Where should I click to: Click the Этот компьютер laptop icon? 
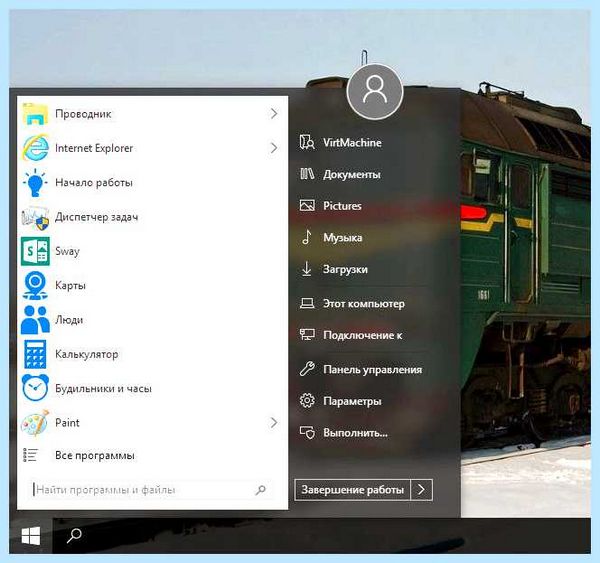(307, 304)
